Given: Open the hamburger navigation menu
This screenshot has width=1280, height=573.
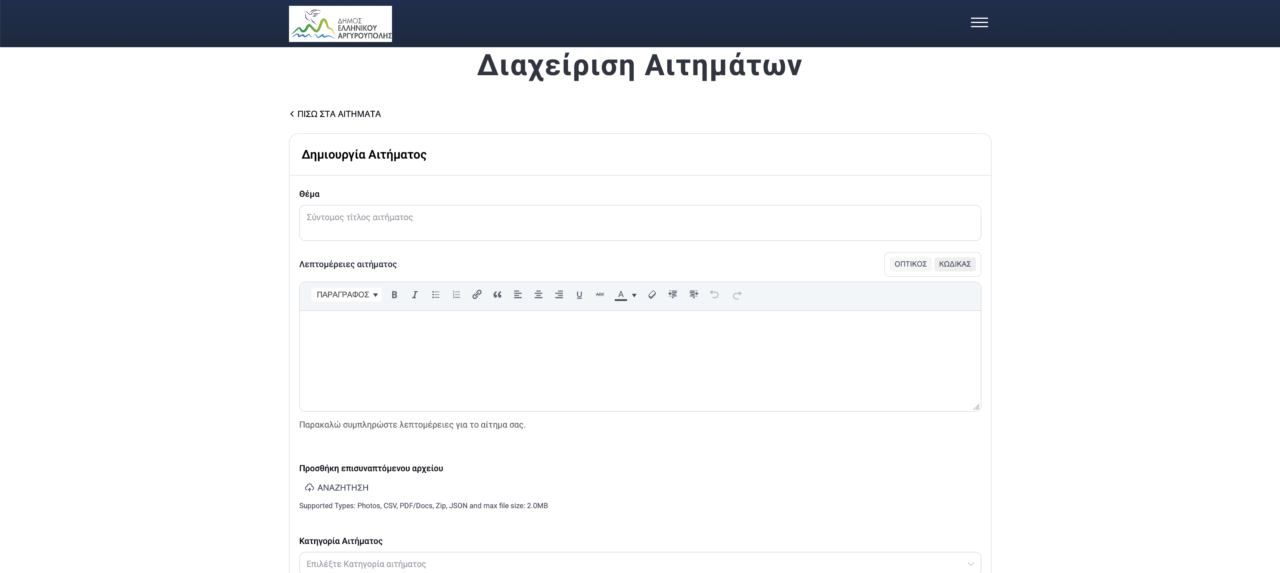Looking at the screenshot, I should (979, 23).
